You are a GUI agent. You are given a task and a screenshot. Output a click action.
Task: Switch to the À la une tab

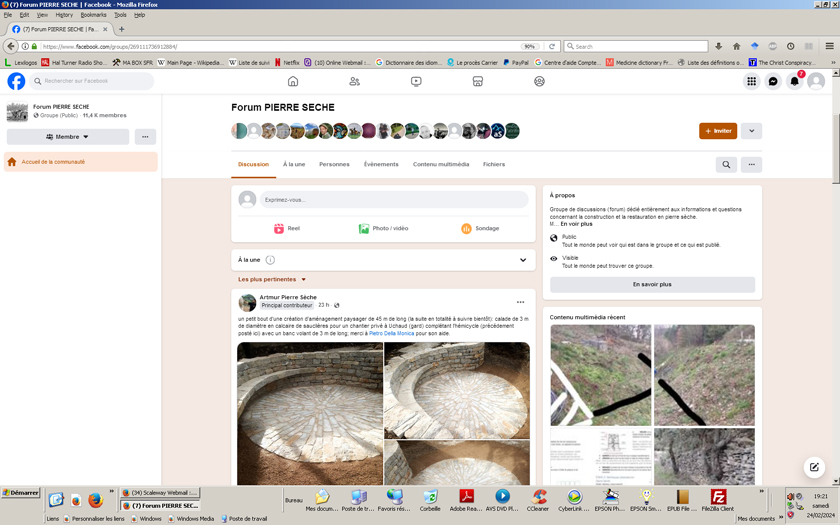click(x=294, y=164)
